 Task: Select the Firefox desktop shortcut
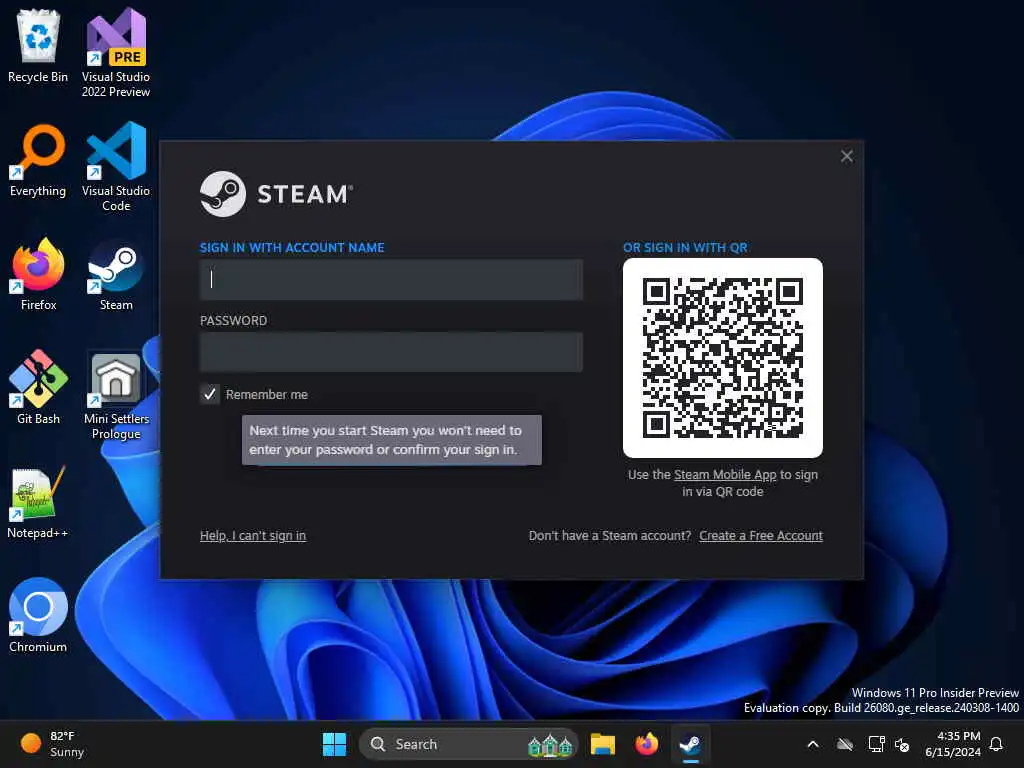38,274
